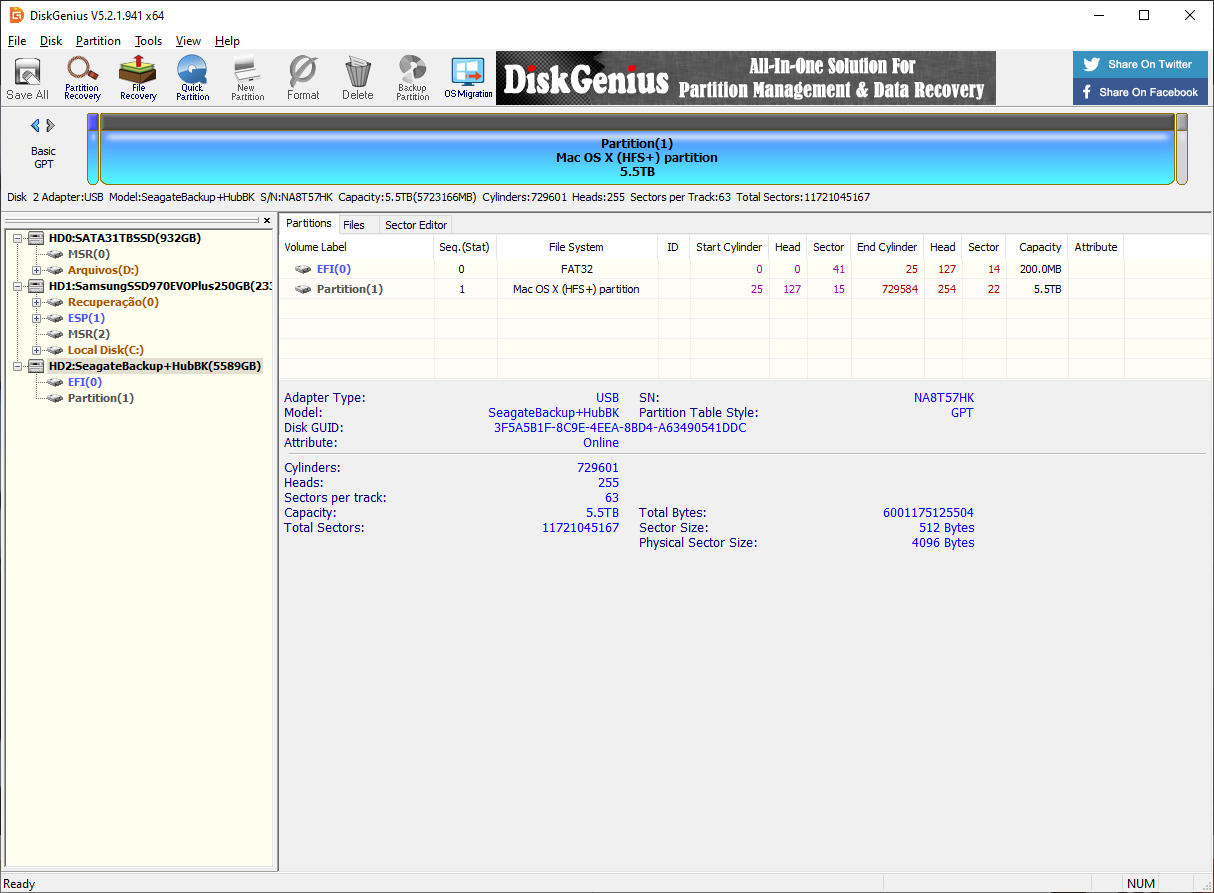Open Partition Recovery tool
1214x893 pixels.
pos(82,79)
